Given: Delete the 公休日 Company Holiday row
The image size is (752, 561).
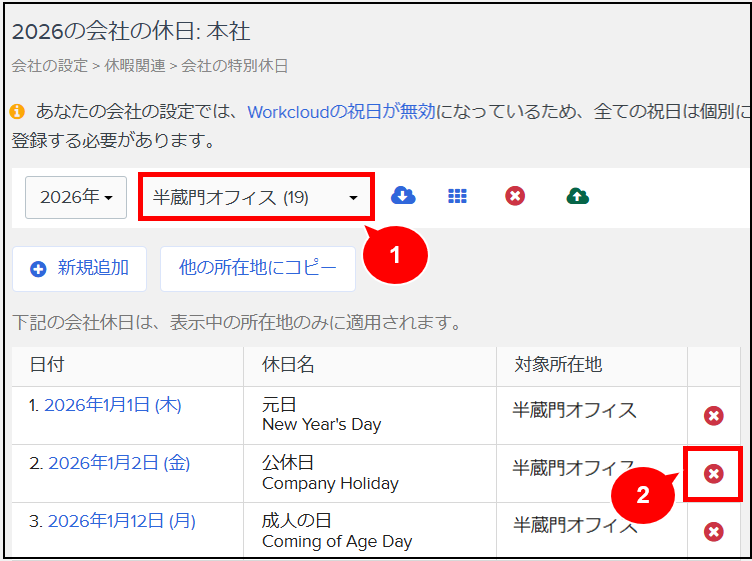Looking at the screenshot, I should (713, 473).
